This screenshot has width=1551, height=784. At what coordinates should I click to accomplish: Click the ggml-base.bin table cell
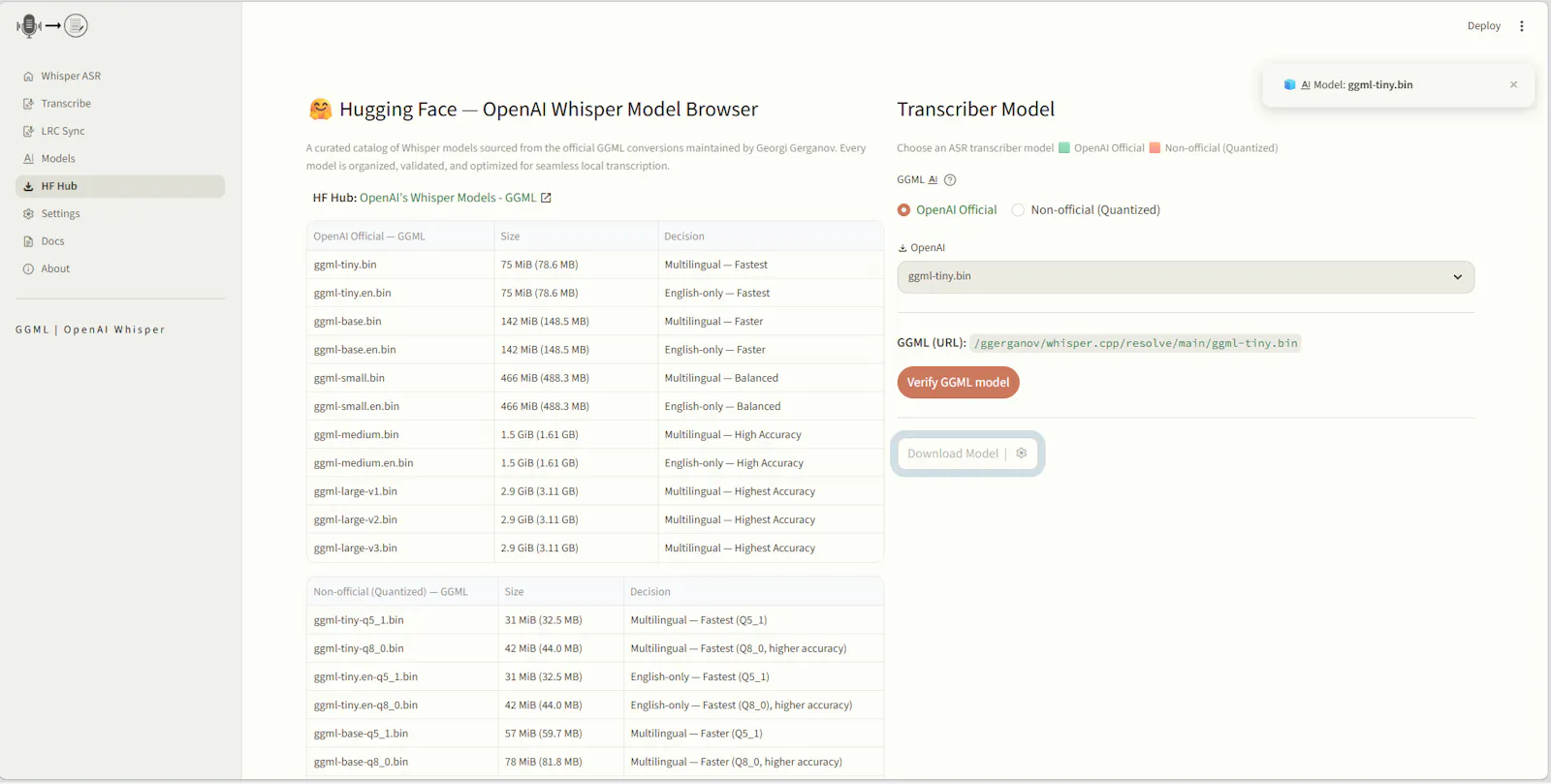(x=399, y=322)
